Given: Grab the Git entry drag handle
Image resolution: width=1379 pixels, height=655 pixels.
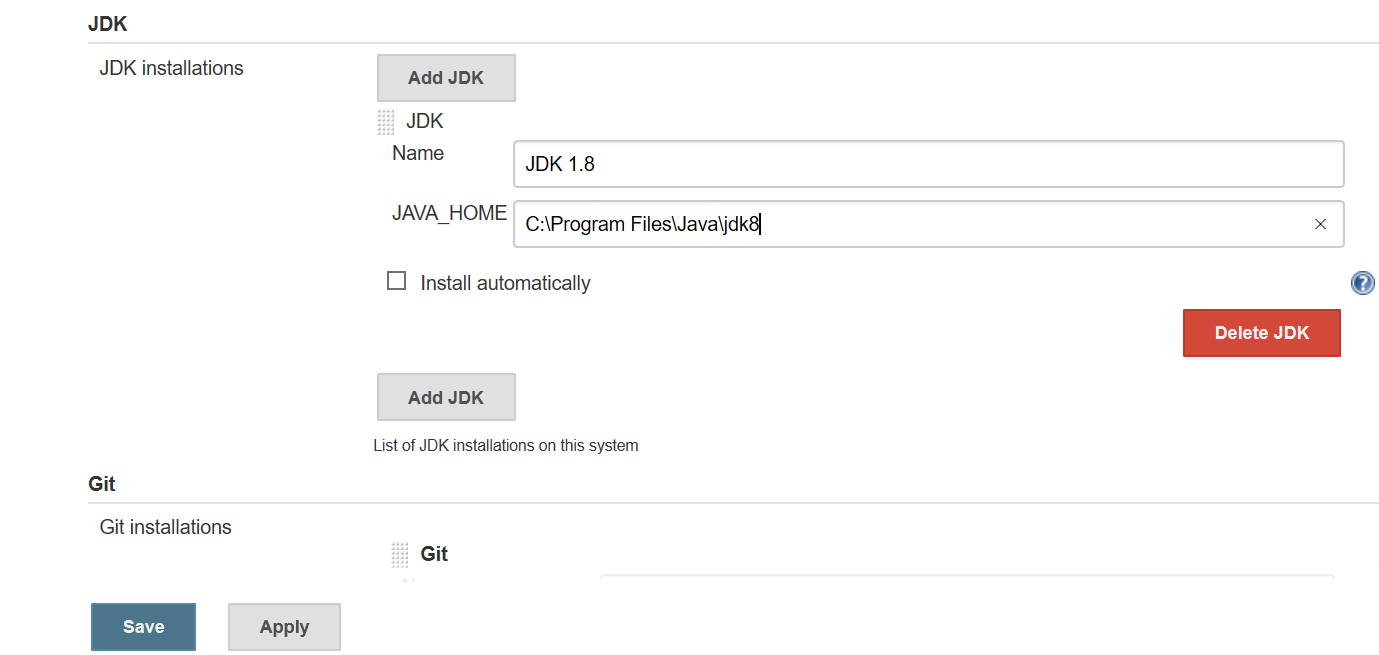Looking at the screenshot, I should tap(400, 554).
